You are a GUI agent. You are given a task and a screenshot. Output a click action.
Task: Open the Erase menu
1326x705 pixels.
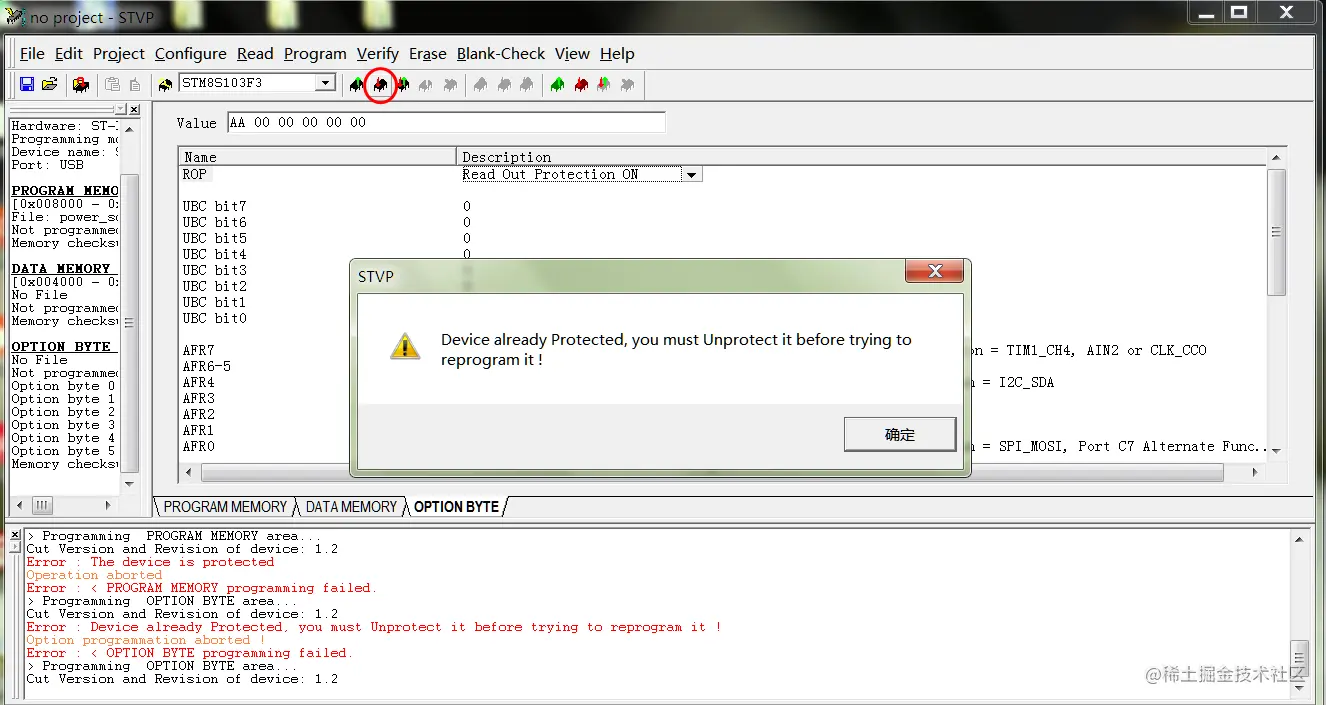428,54
